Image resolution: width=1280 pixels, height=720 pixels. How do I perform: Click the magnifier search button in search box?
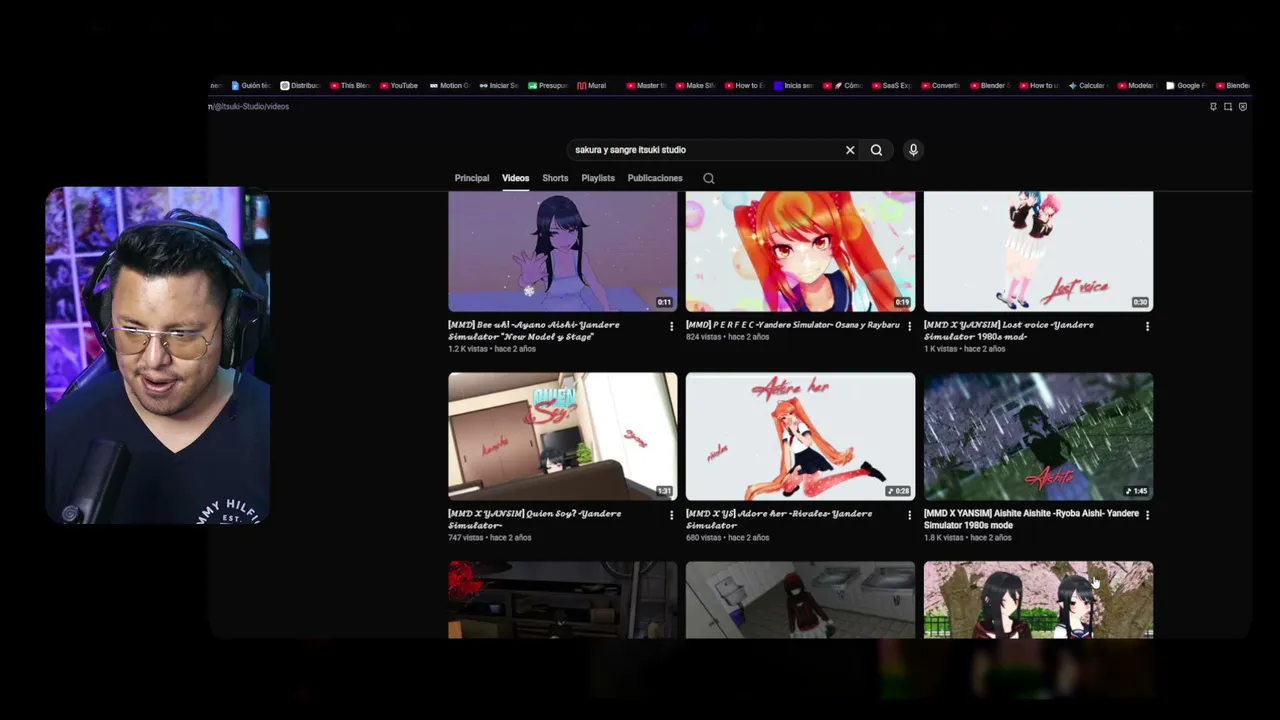pyautogui.click(x=876, y=150)
